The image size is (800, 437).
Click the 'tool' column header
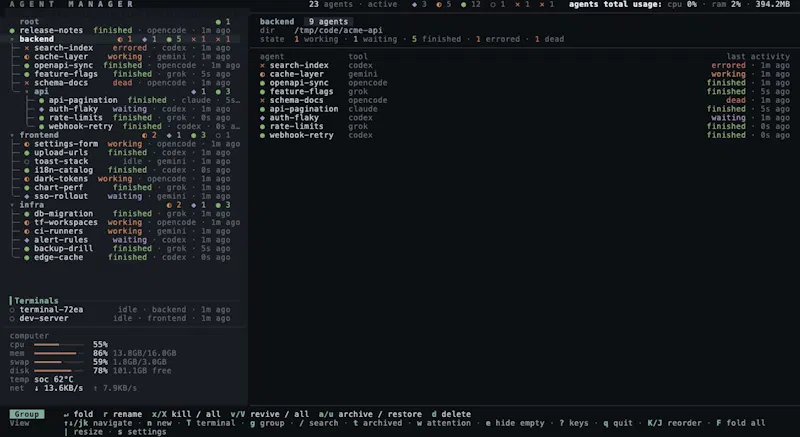pos(358,57)
